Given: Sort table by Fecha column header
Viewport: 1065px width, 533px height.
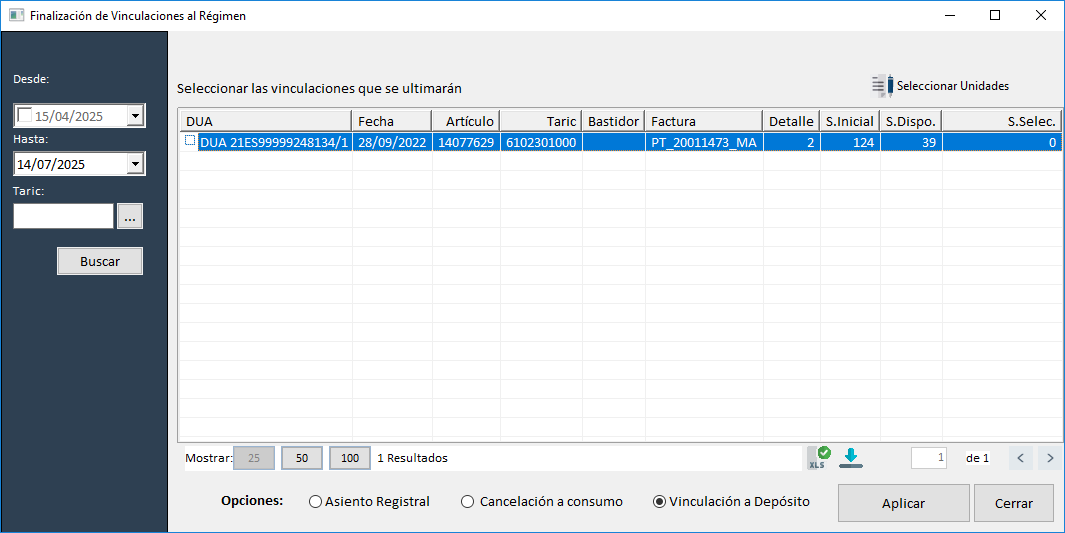Looking at the screenshot, I should point(391,121).
